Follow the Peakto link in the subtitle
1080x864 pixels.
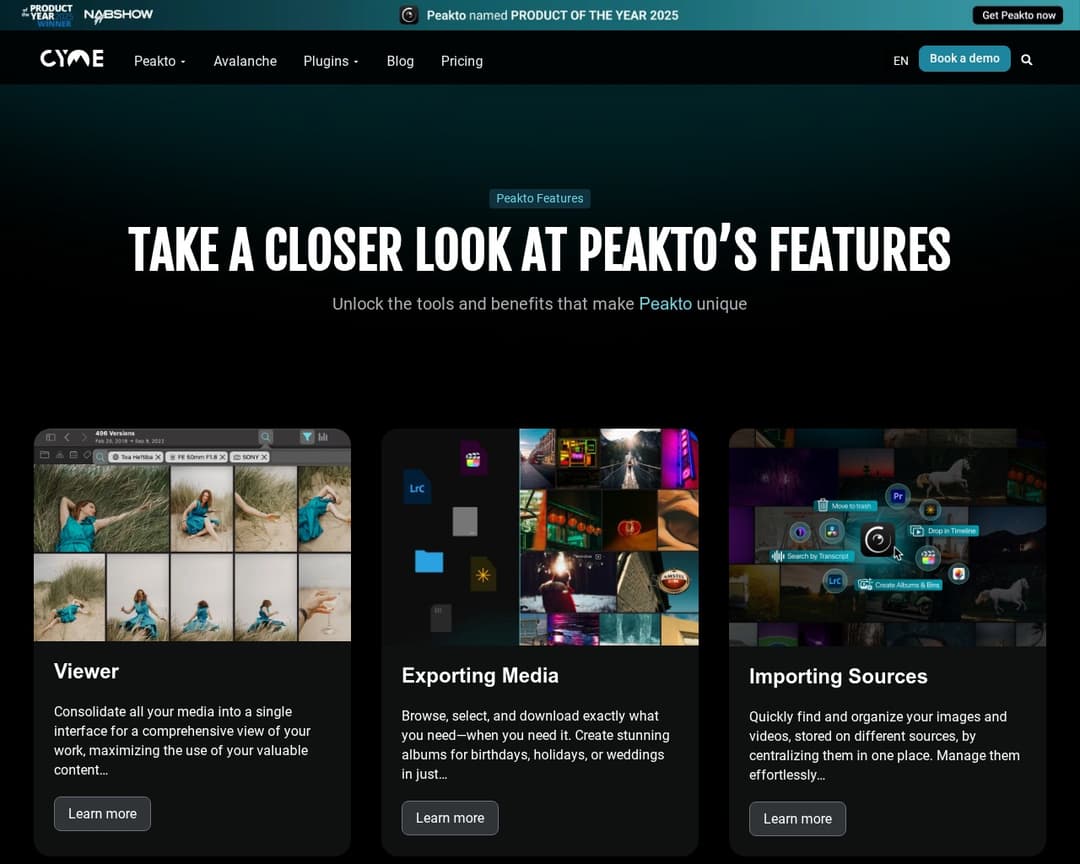coord(665,304)
